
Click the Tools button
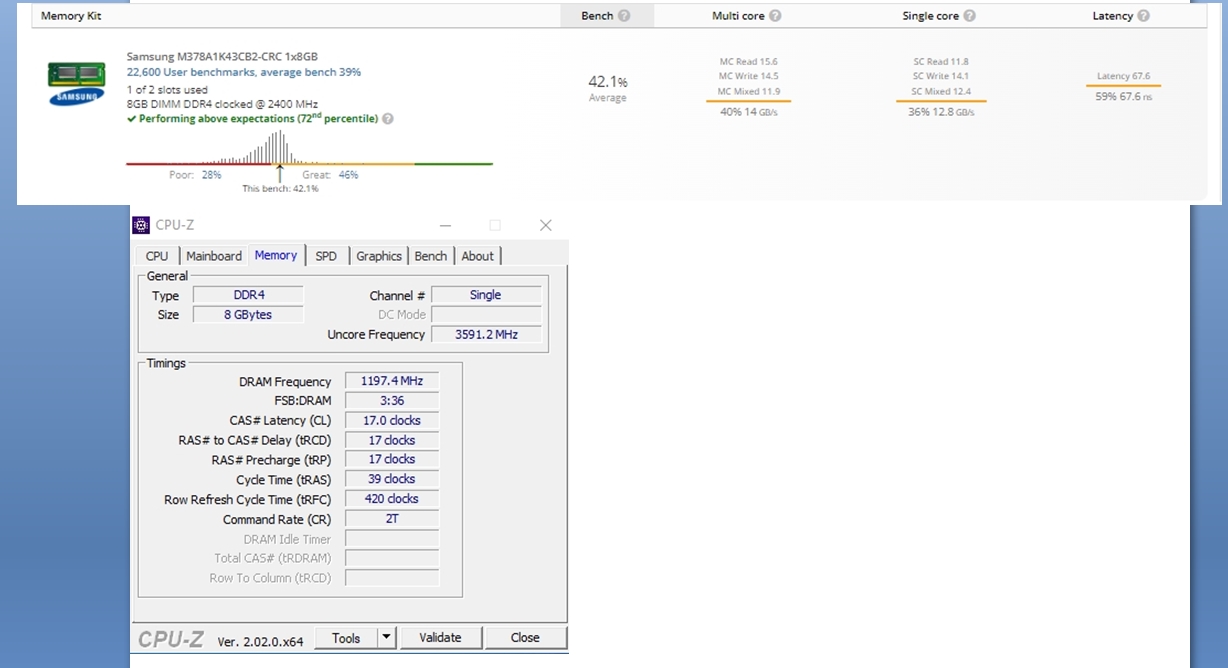pos(346,638)
